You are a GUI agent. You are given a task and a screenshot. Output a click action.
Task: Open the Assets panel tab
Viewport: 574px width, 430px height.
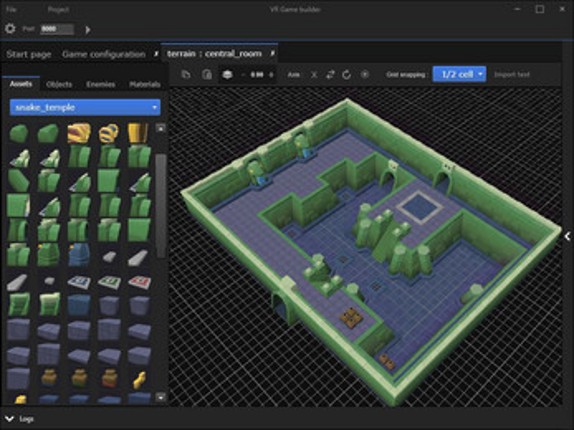point(21,84)
